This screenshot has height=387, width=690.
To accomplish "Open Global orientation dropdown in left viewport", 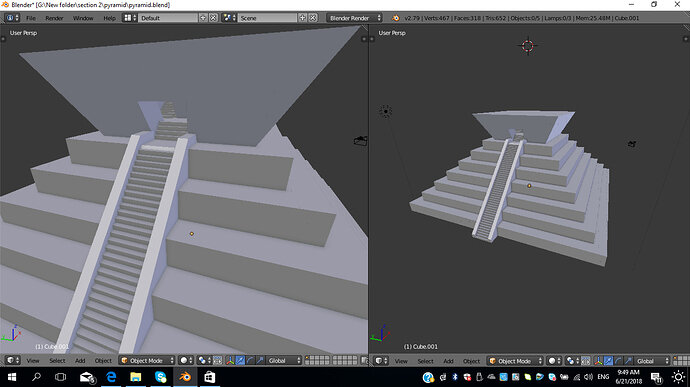I will (284, 361).
